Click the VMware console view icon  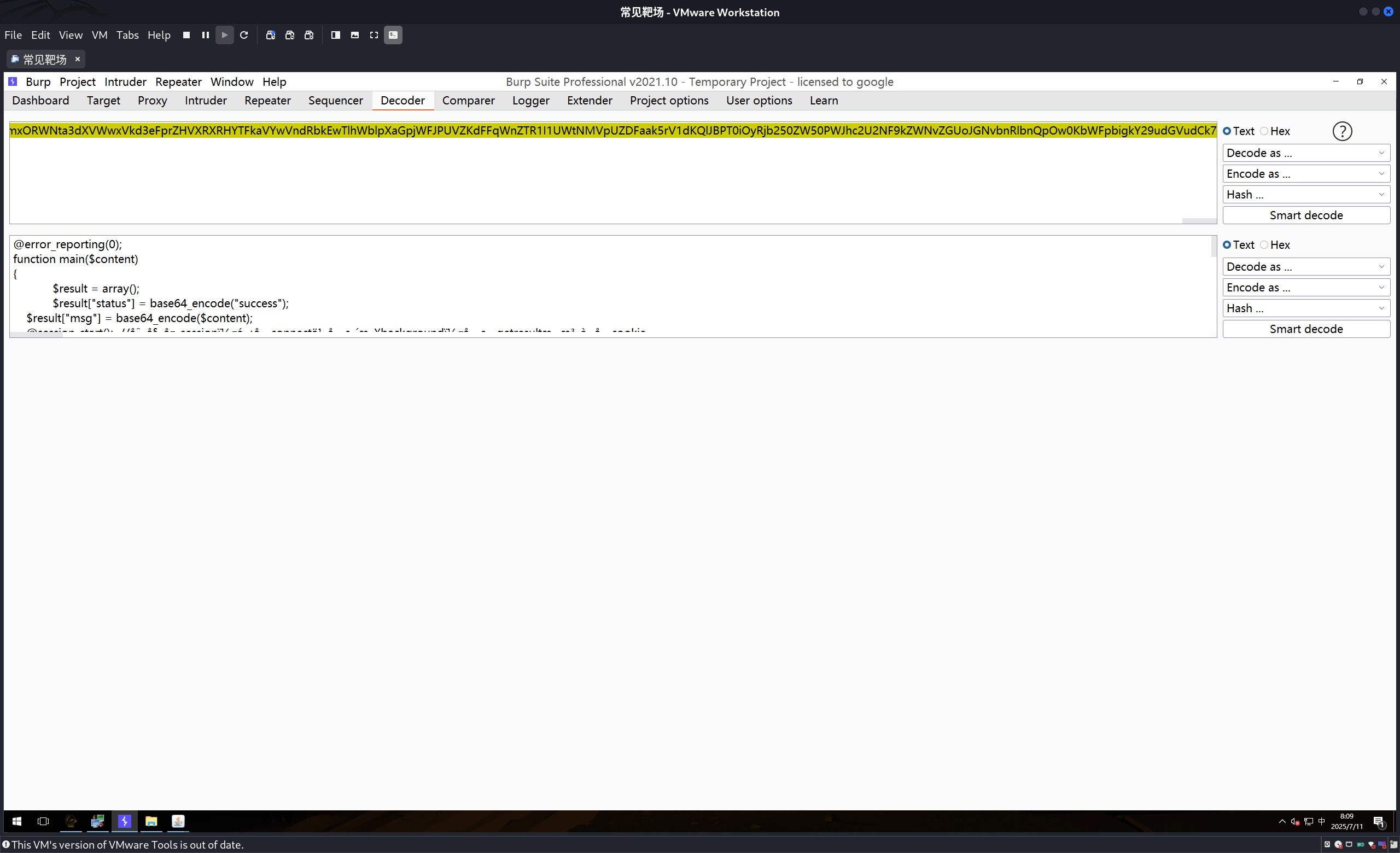[x=393, y=35]
